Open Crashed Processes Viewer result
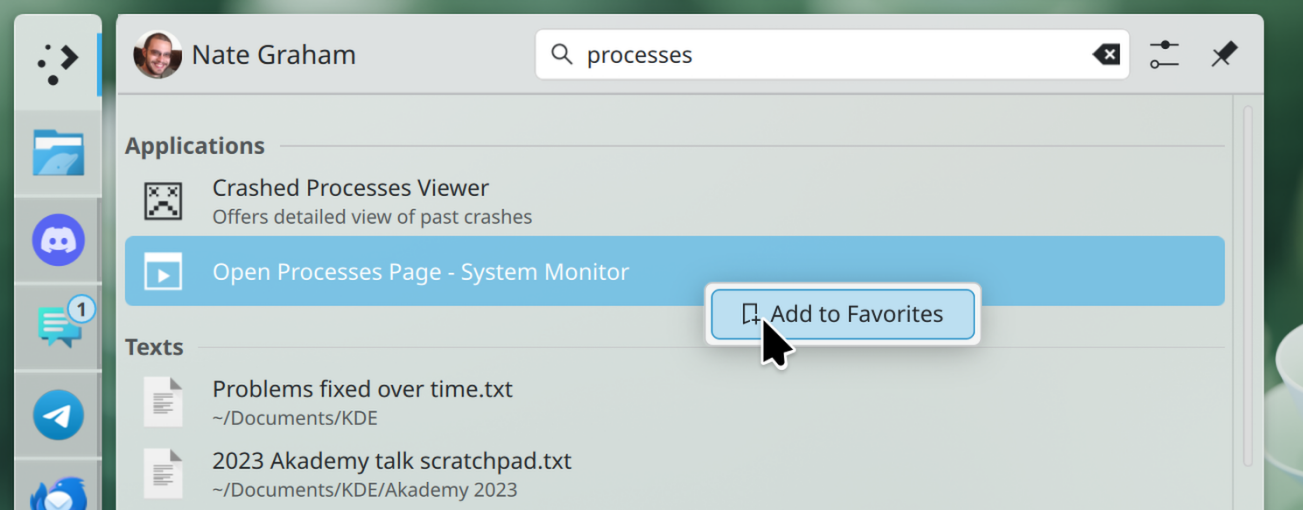1303x510 pixels. (350, 200)
